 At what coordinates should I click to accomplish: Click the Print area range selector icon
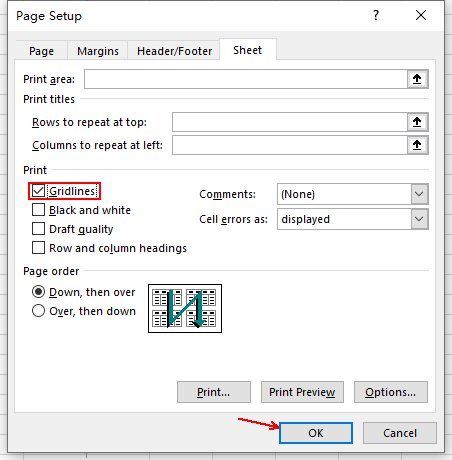[417, 79]
